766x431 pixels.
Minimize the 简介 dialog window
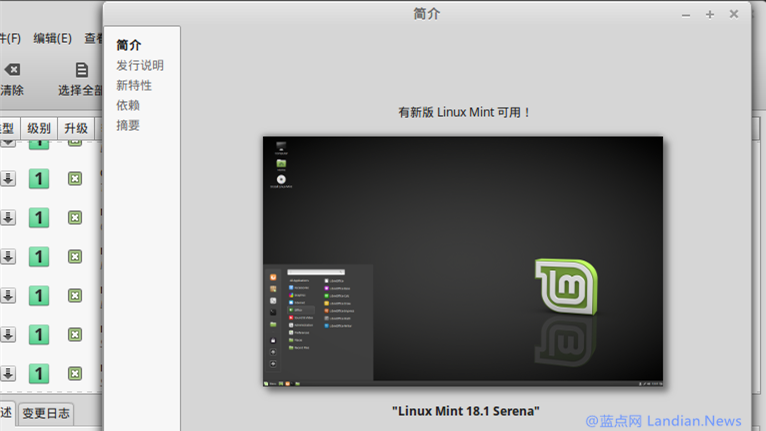coord(686,15)
